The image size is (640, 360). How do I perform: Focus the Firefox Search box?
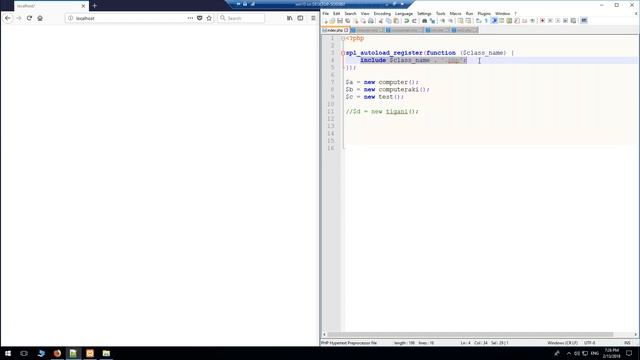241,18
